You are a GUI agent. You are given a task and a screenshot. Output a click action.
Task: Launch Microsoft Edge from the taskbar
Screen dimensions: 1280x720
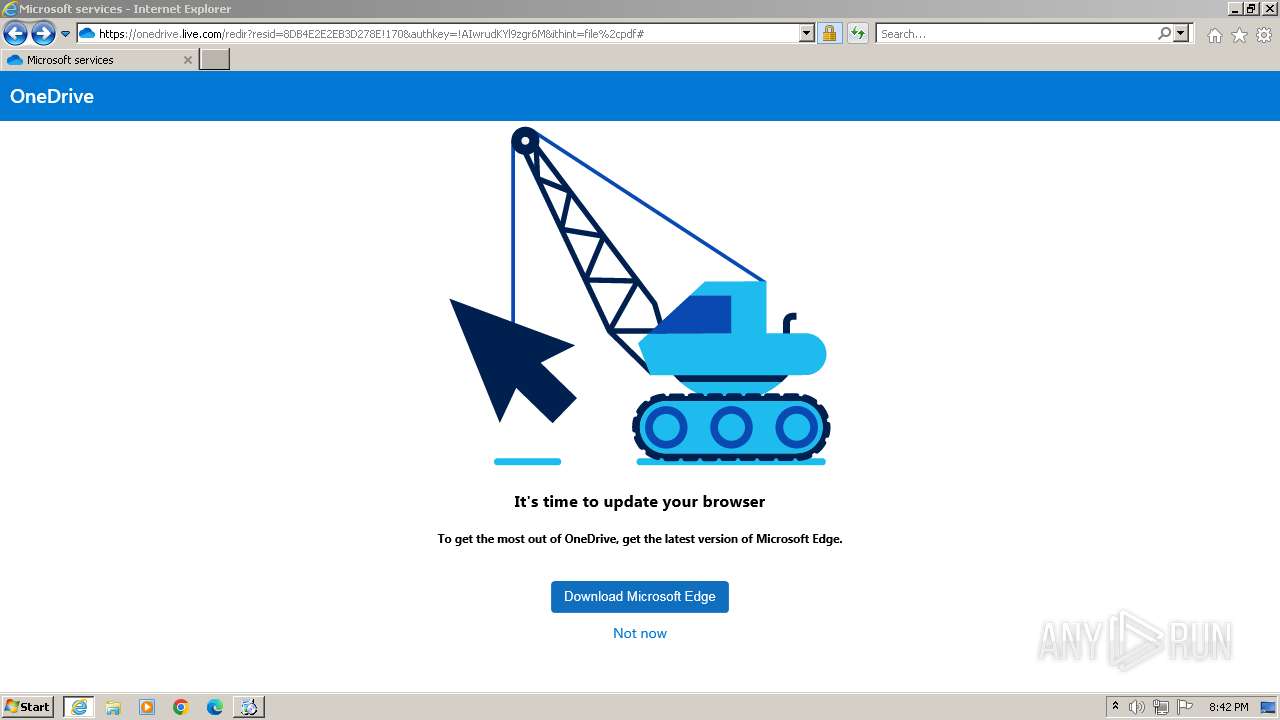[215, 707]
